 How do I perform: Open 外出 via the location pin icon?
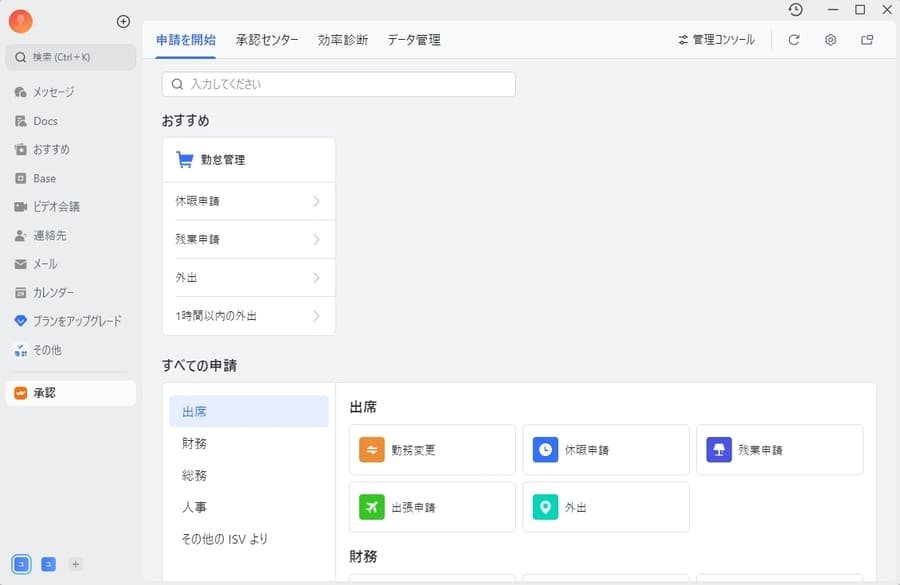pos(545,507)
